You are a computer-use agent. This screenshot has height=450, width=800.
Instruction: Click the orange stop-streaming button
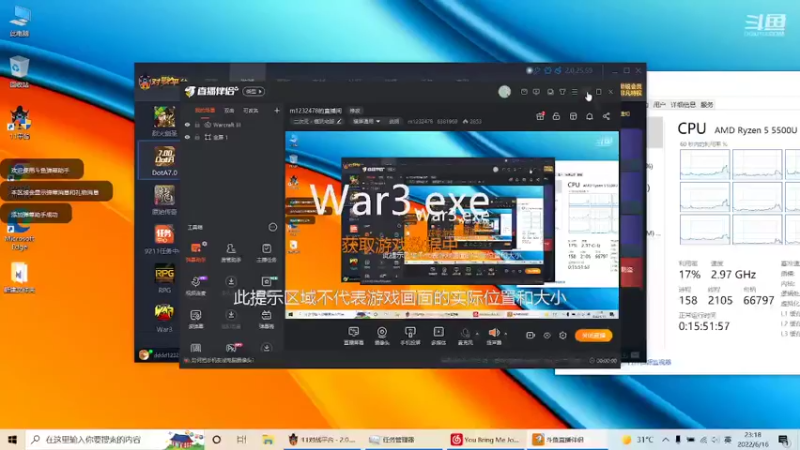point(593,335)
